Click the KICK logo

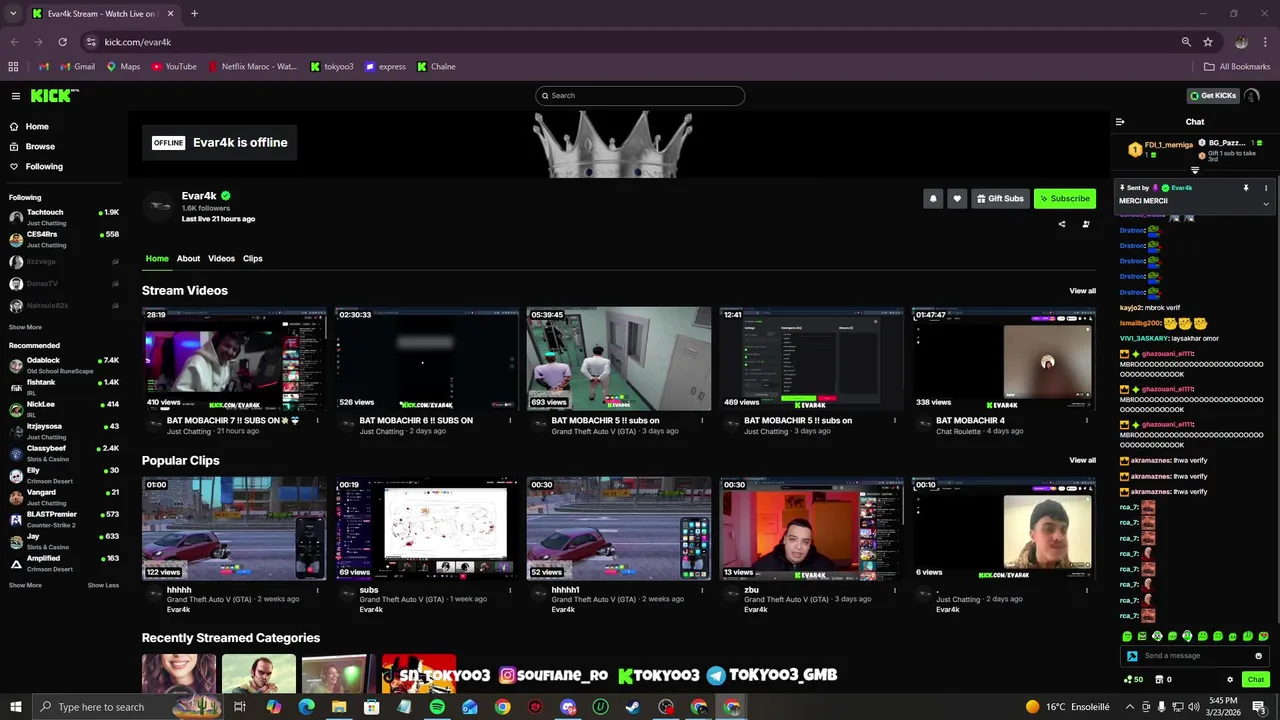(53, 96)
